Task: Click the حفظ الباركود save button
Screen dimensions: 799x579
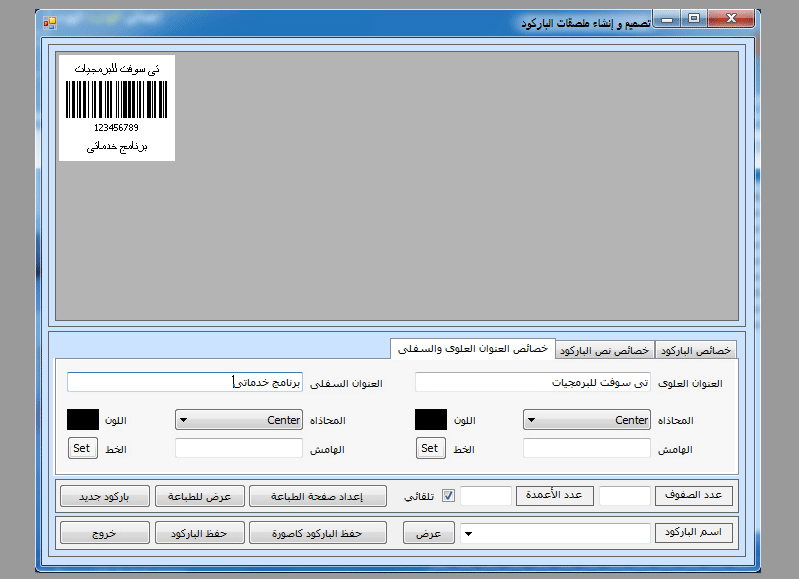Action: click(200, 533)
